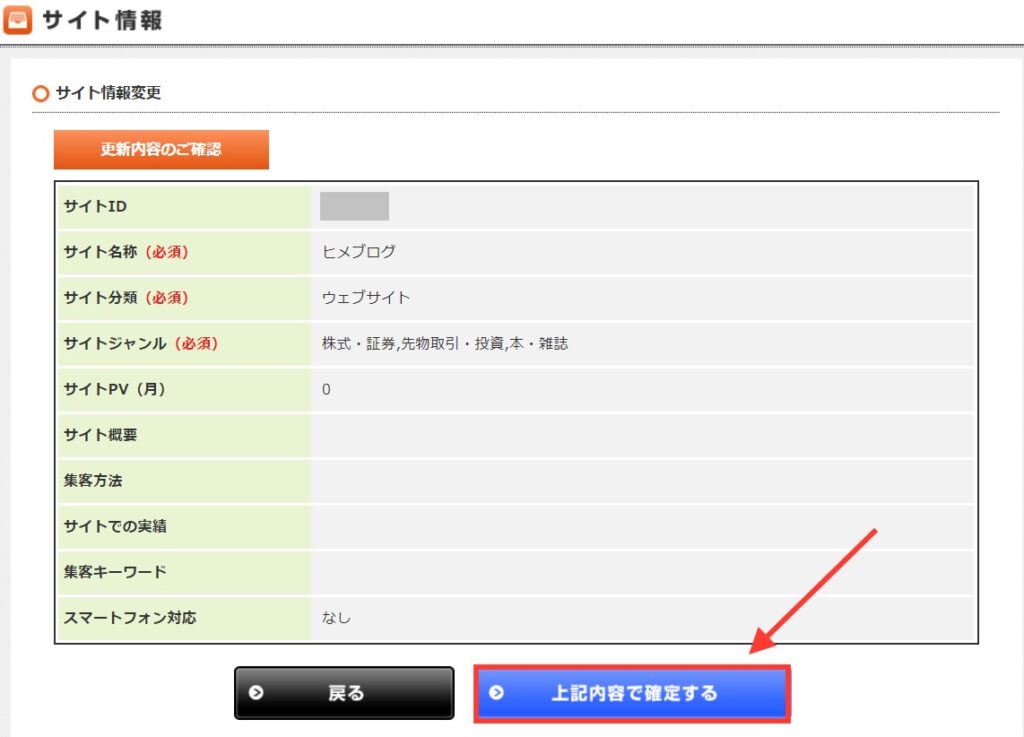Click the site category value ウェブサイト

coord(366,298)
